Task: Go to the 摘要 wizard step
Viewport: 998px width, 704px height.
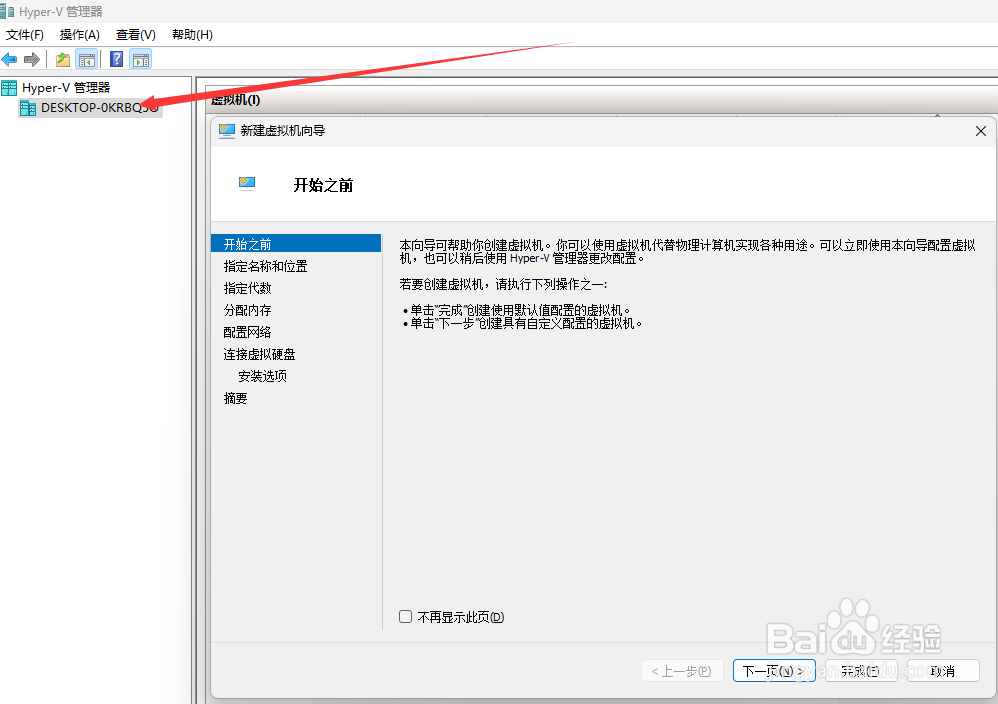Action: click(235, 398)
